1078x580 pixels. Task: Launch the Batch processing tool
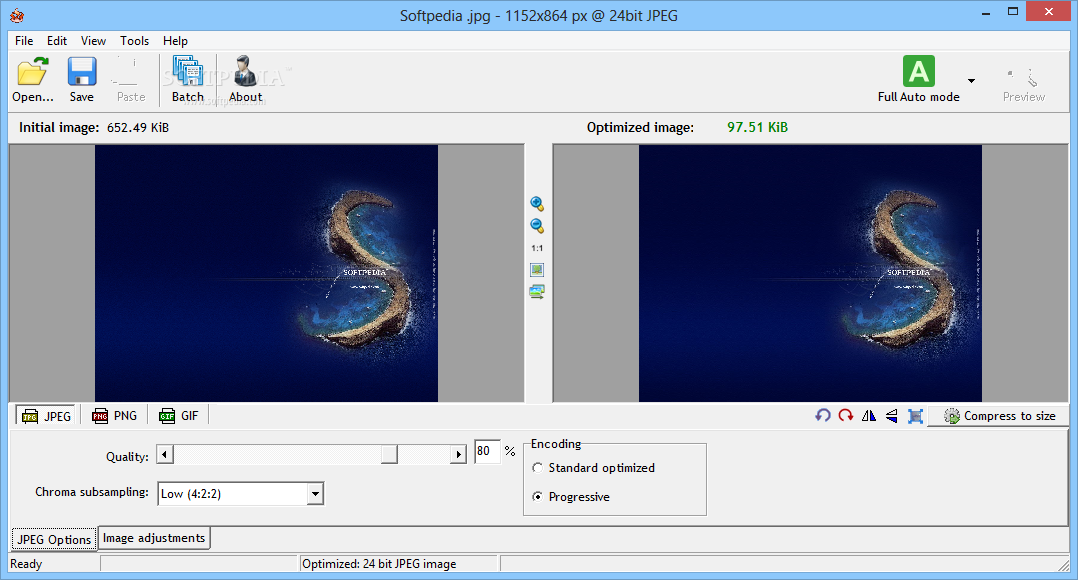coord(188,79)
